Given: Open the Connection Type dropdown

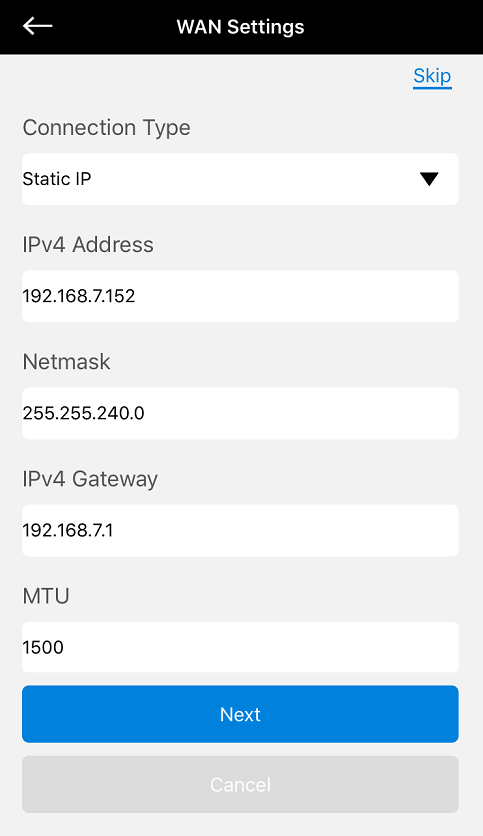Looking at the screenshot, I should [x=240, y=179].
